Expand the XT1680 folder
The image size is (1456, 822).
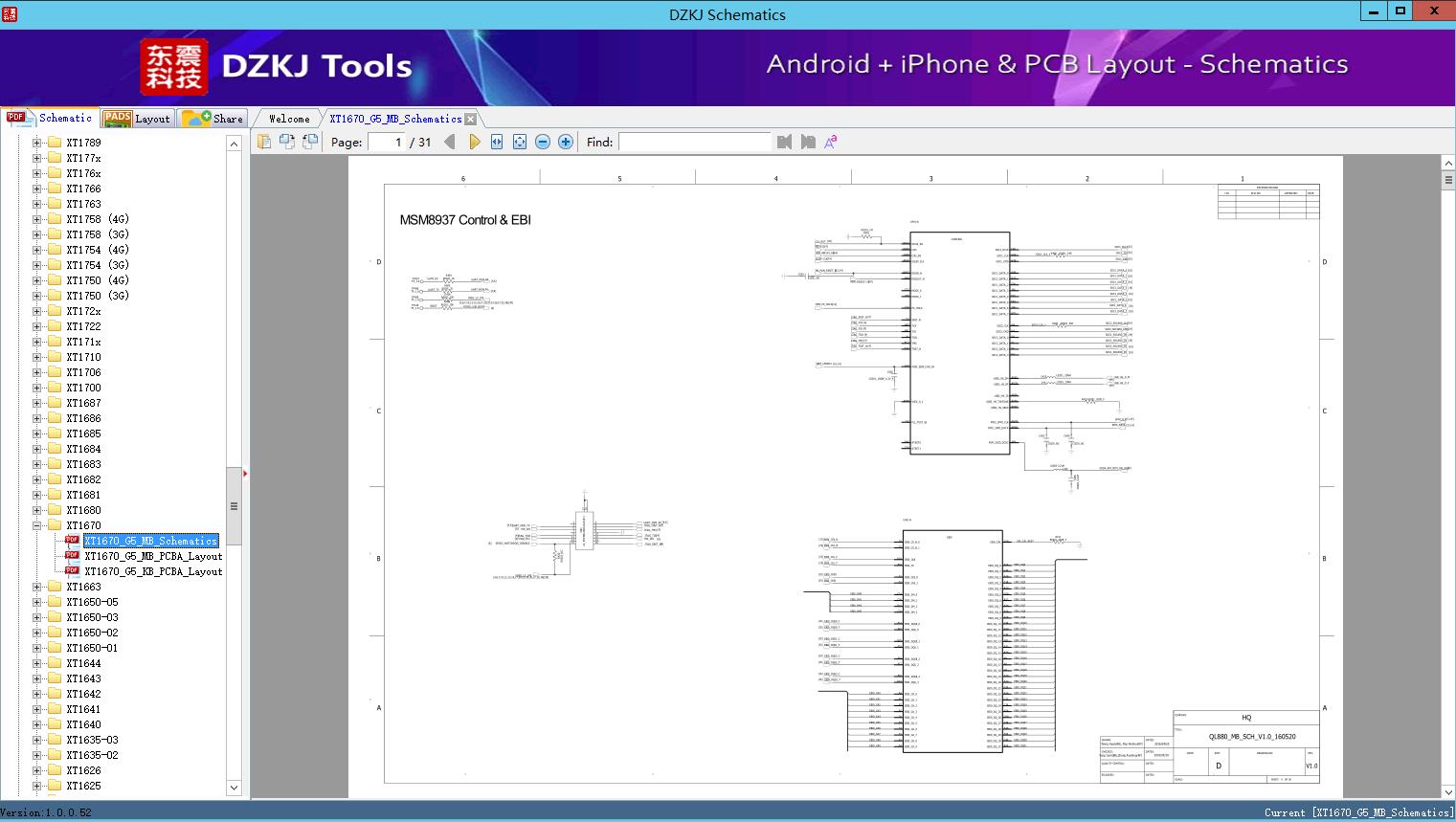pos(37,510)
